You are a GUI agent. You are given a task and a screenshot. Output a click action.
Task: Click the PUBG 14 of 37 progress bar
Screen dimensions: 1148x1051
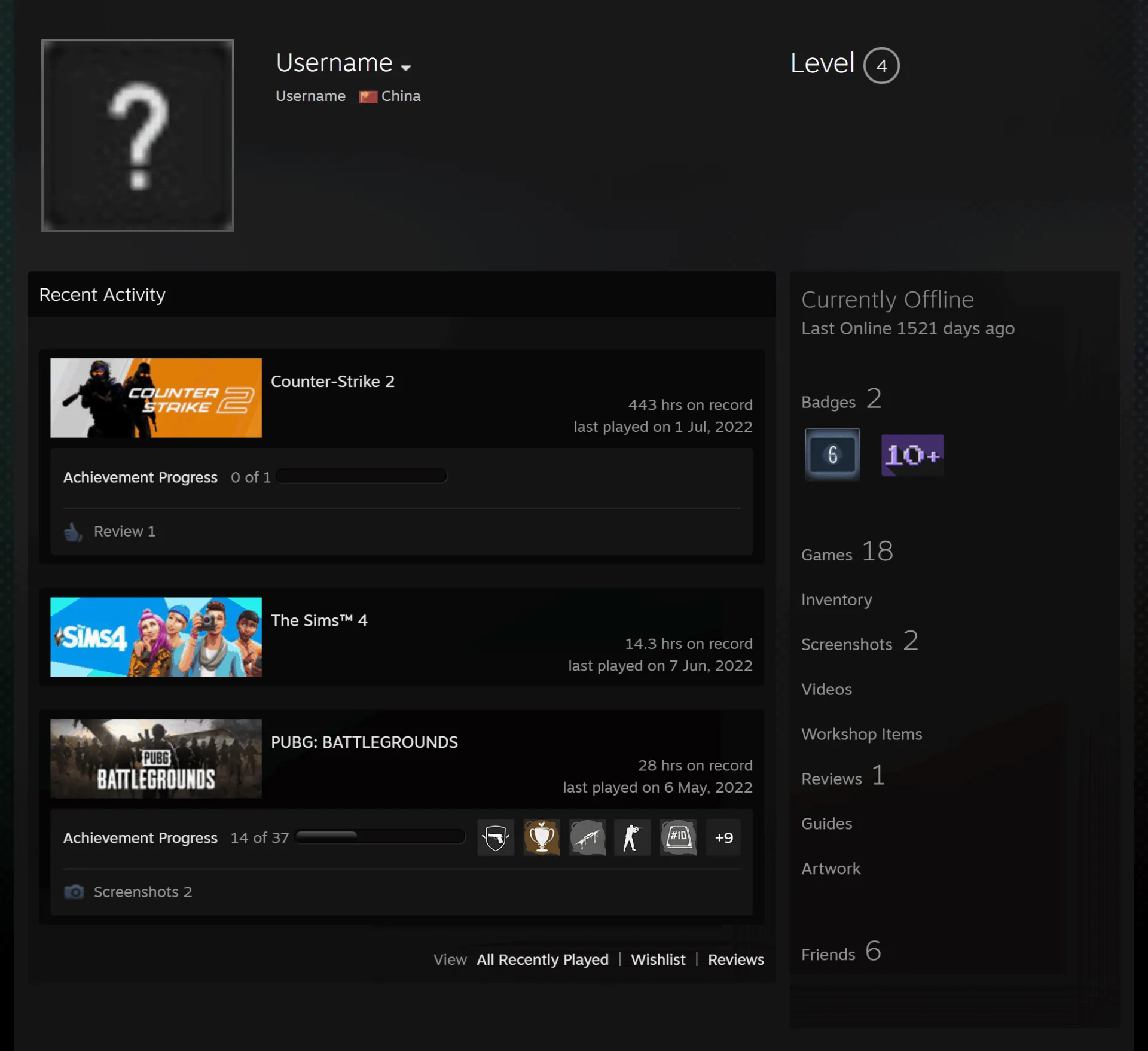[x=380, y=836]
